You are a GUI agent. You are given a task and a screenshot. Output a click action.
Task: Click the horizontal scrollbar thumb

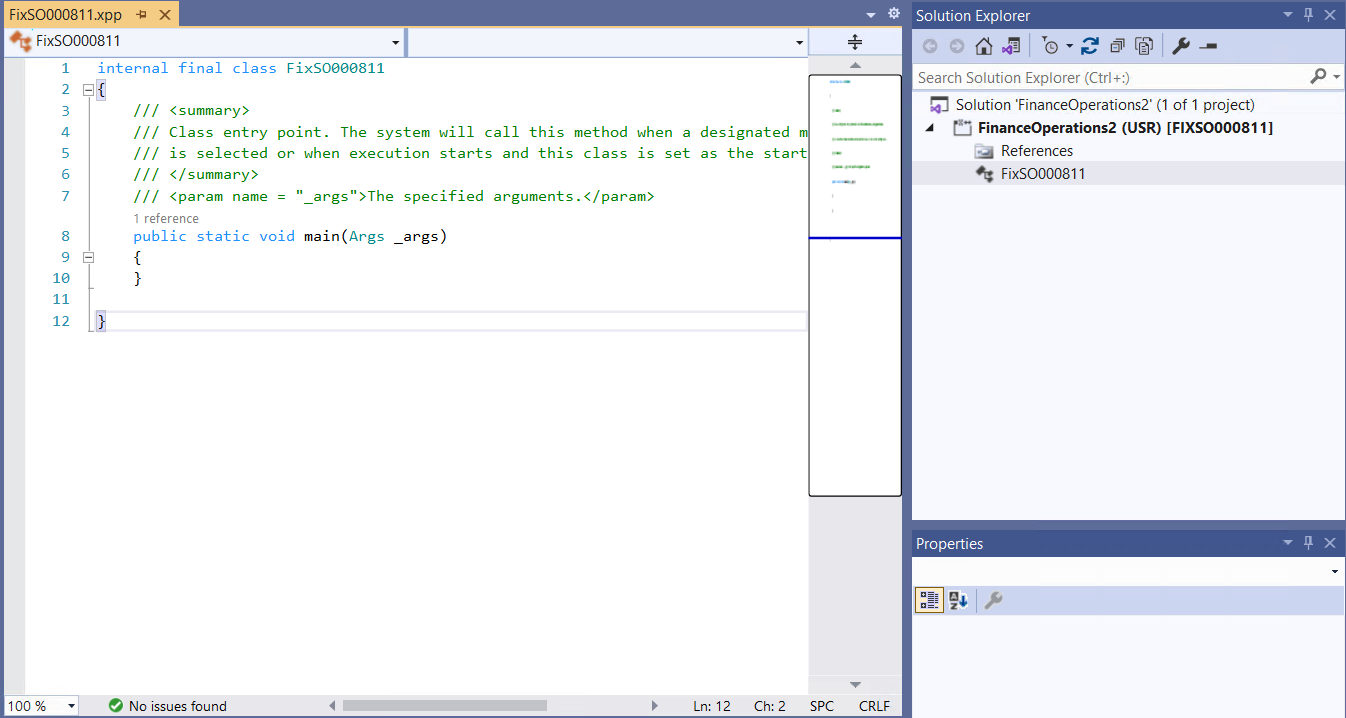pyautogui.click(x=444, y=706)
